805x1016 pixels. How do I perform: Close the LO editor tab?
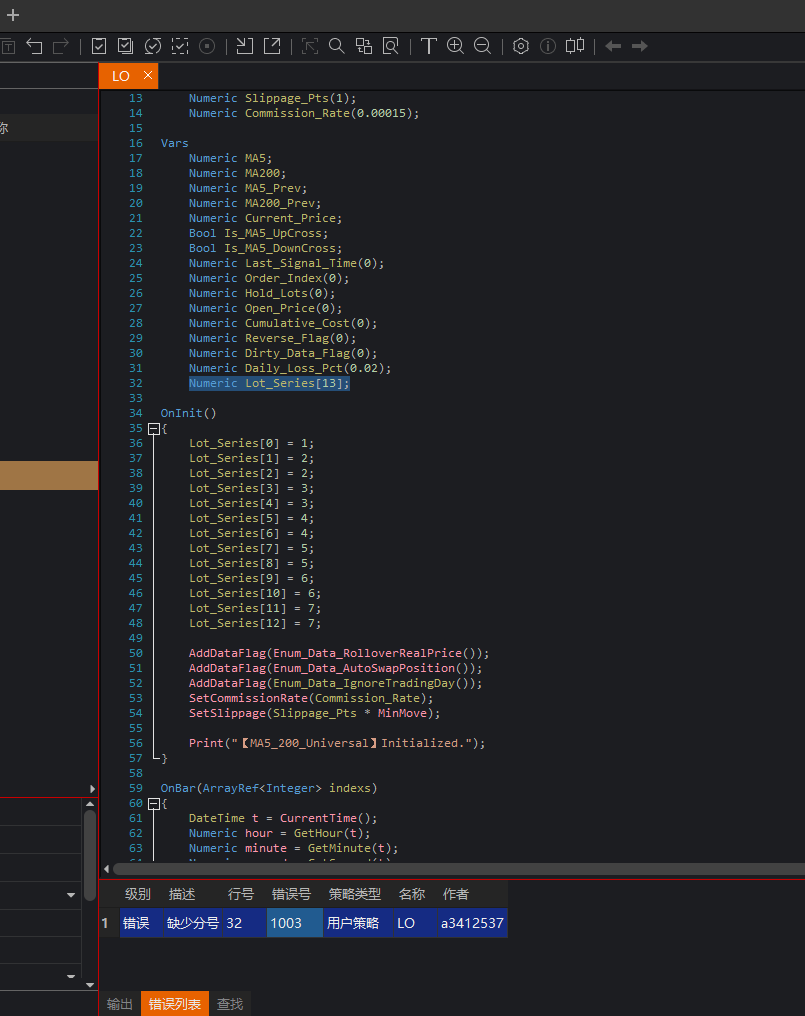pyautogui.click(x=148, y=76)
